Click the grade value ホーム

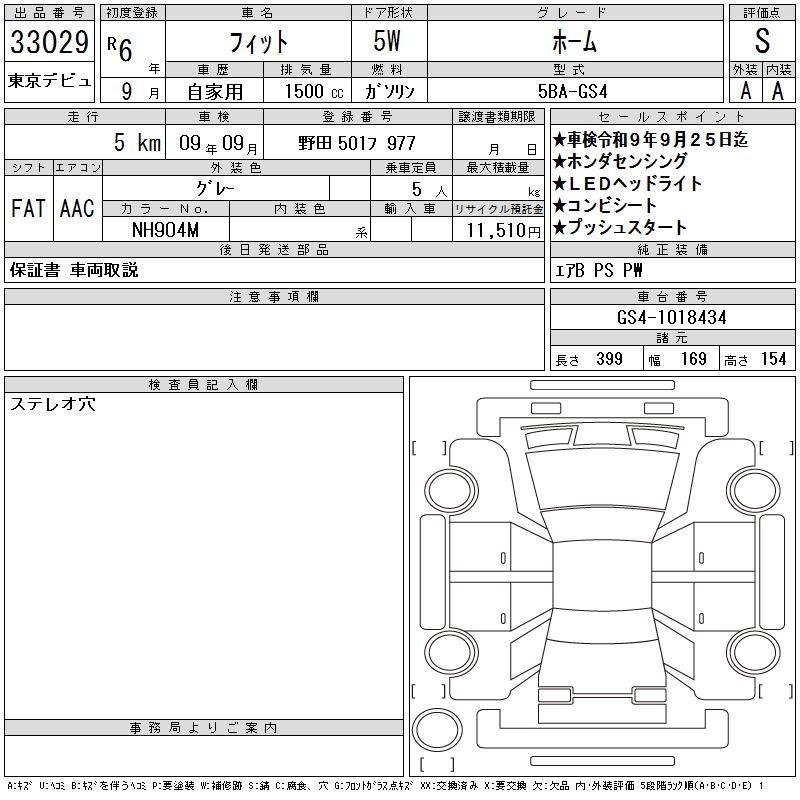pyautogui.click(x=574, y=42)
